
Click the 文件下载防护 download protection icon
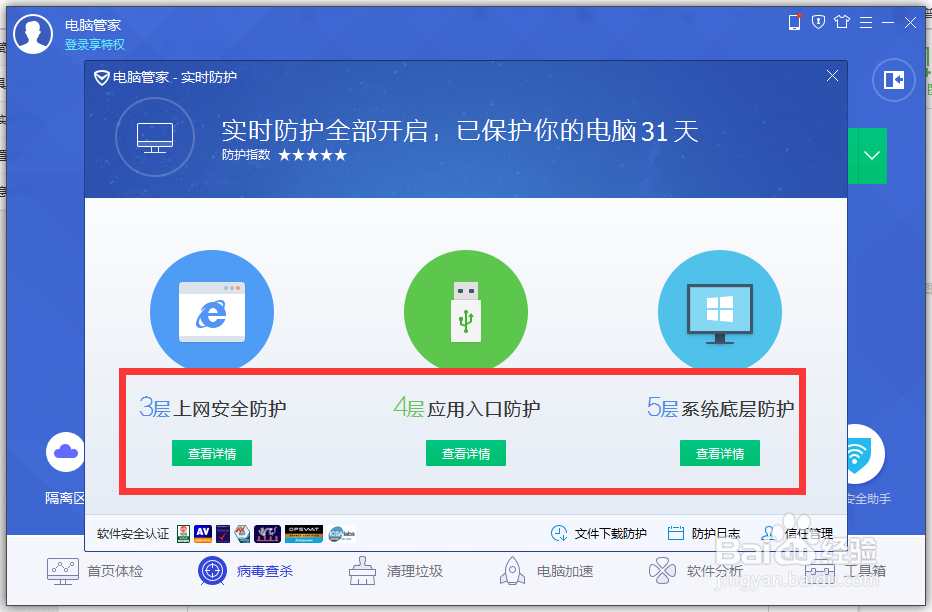pos(561,533)
